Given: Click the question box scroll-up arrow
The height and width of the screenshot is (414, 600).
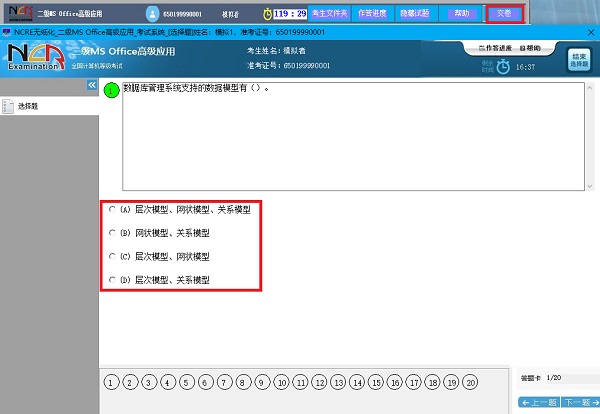Looking at the screenshot, I should point(590,88).
